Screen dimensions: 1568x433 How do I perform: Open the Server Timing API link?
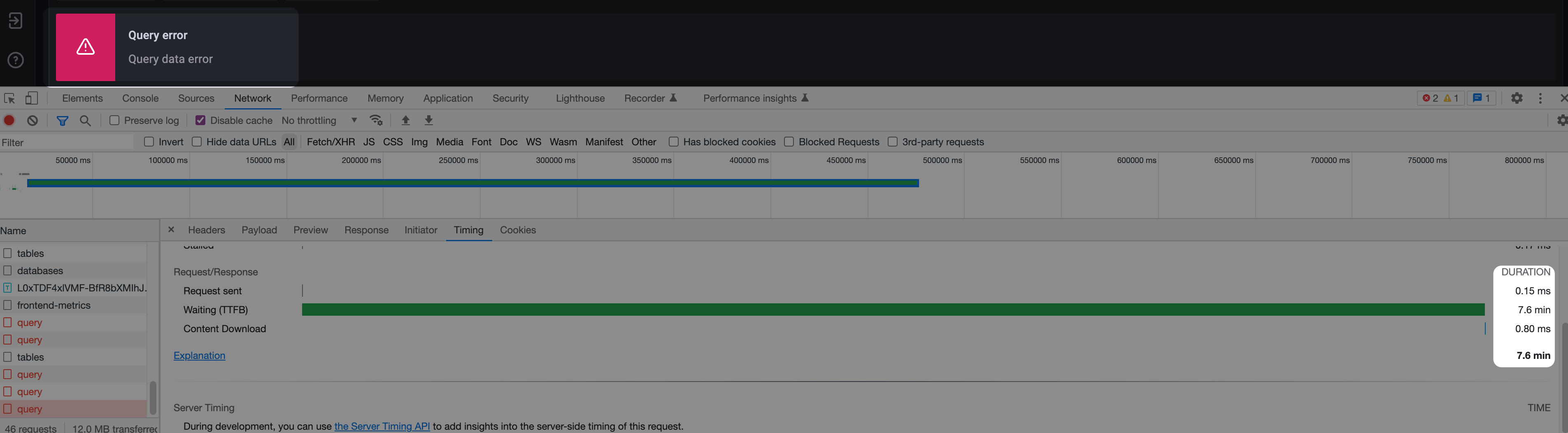[x=382, y=426]
